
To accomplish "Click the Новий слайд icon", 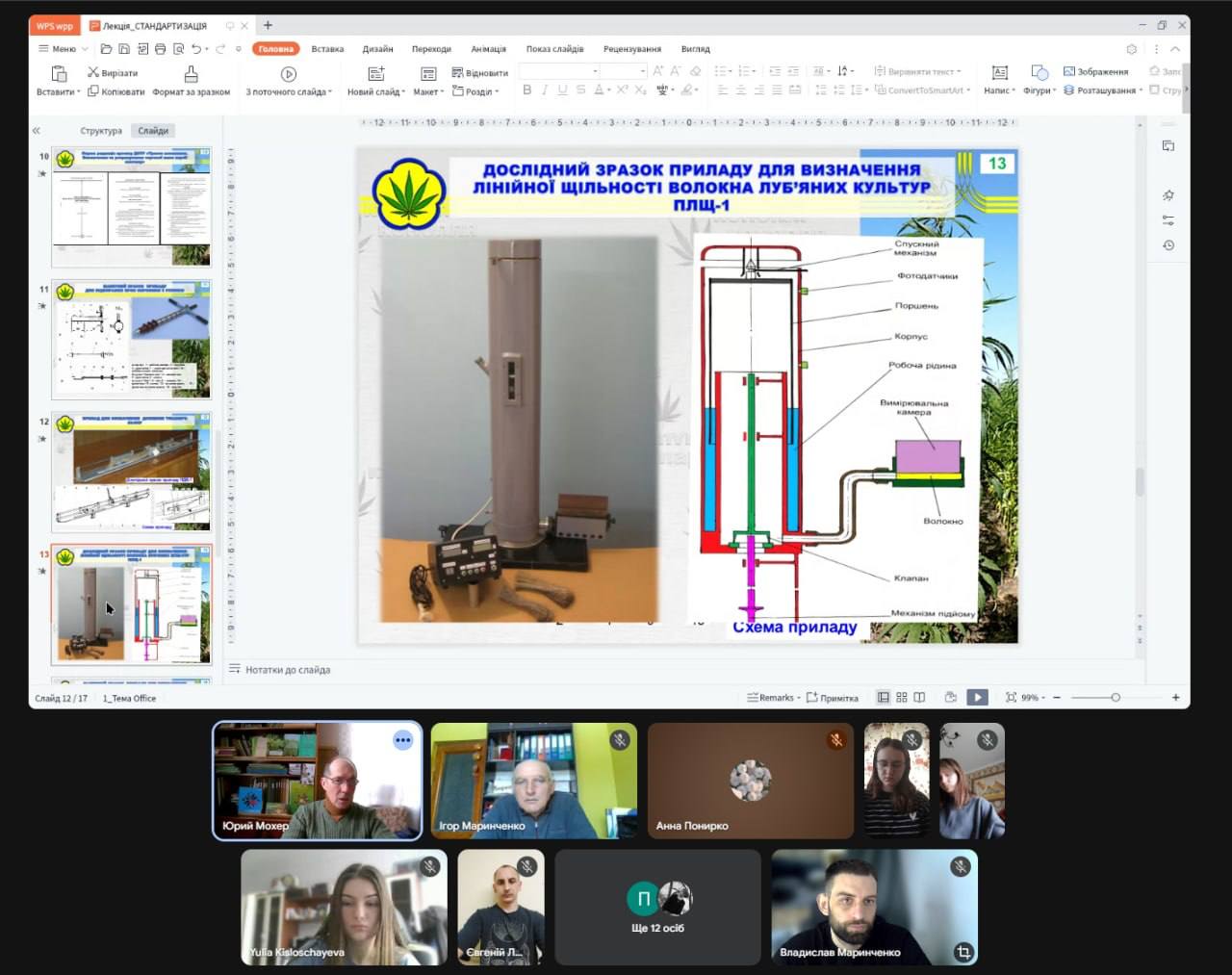I will (376, 74).
